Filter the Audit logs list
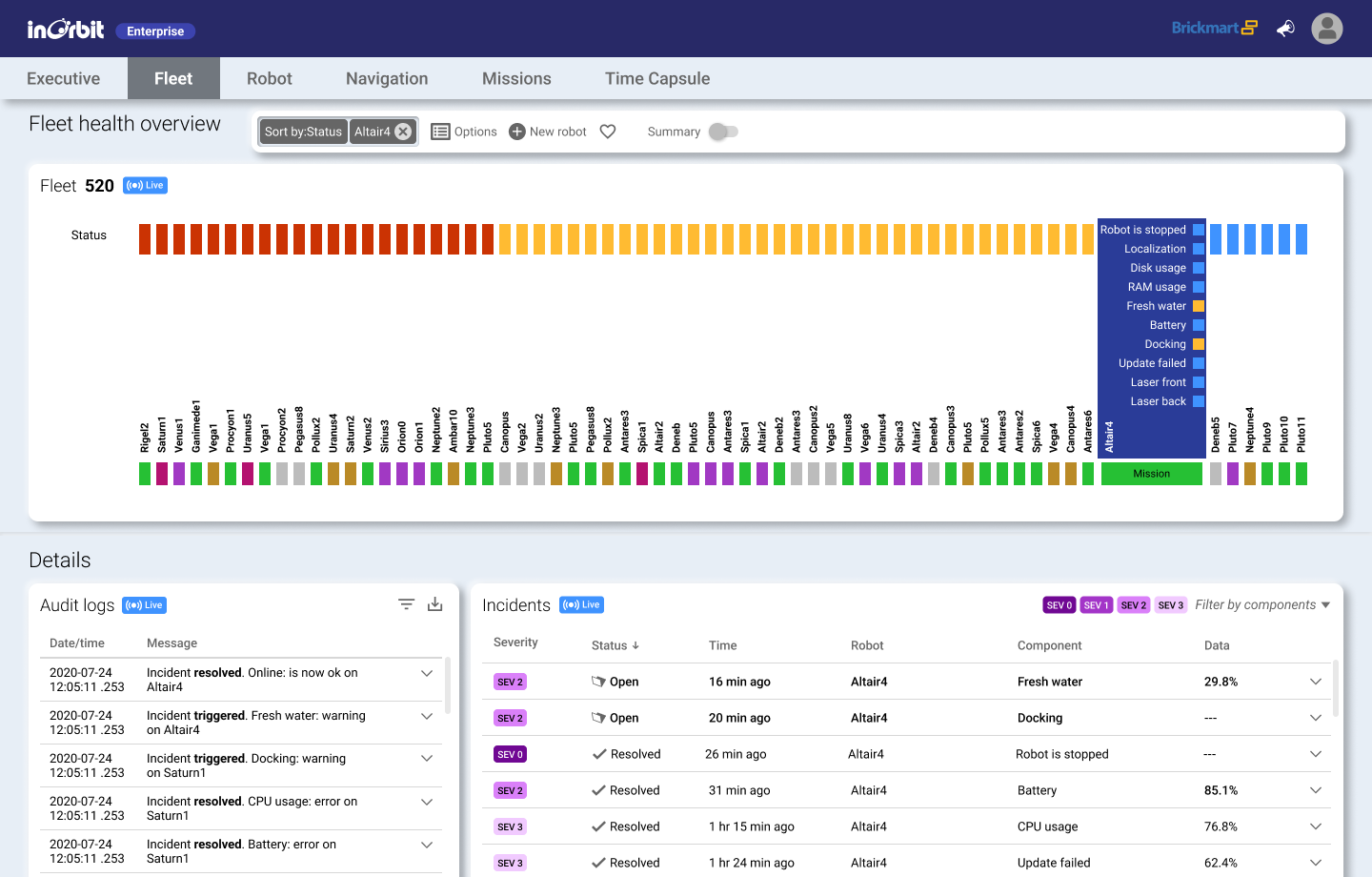 coord(406,604)
